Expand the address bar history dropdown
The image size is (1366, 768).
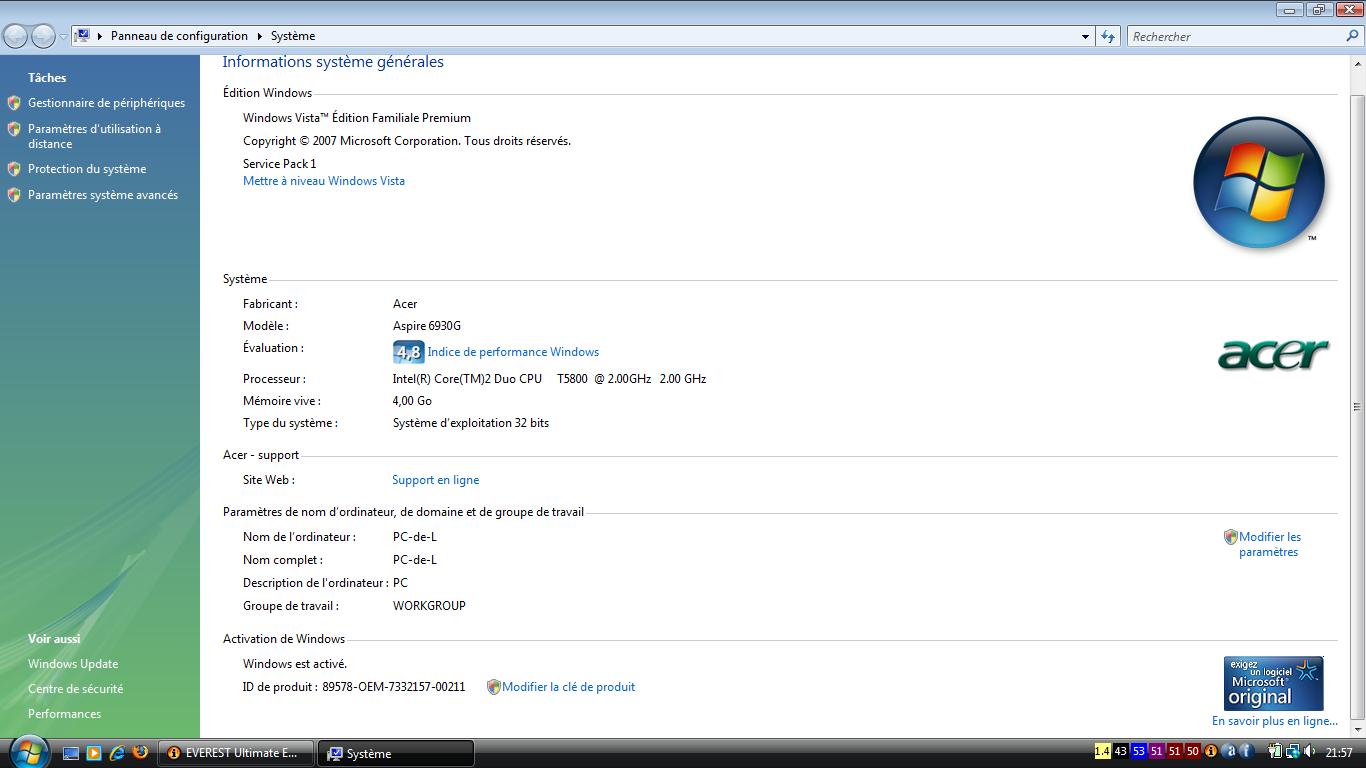(1085, 36)
